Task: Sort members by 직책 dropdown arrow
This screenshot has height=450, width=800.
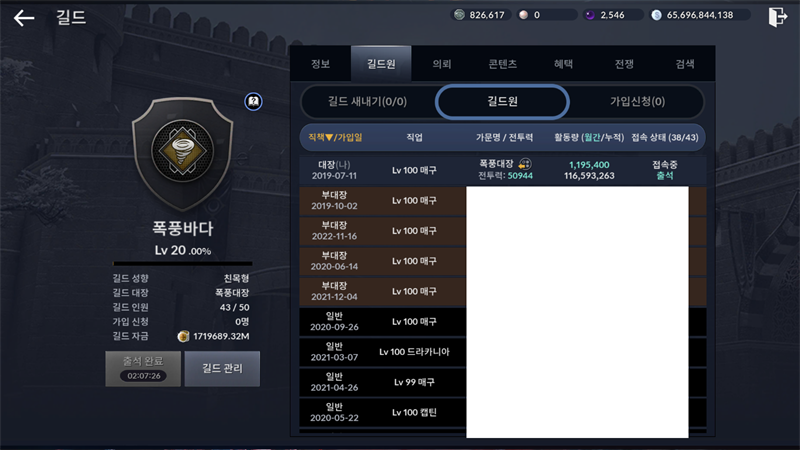Action: click(330, 137)
